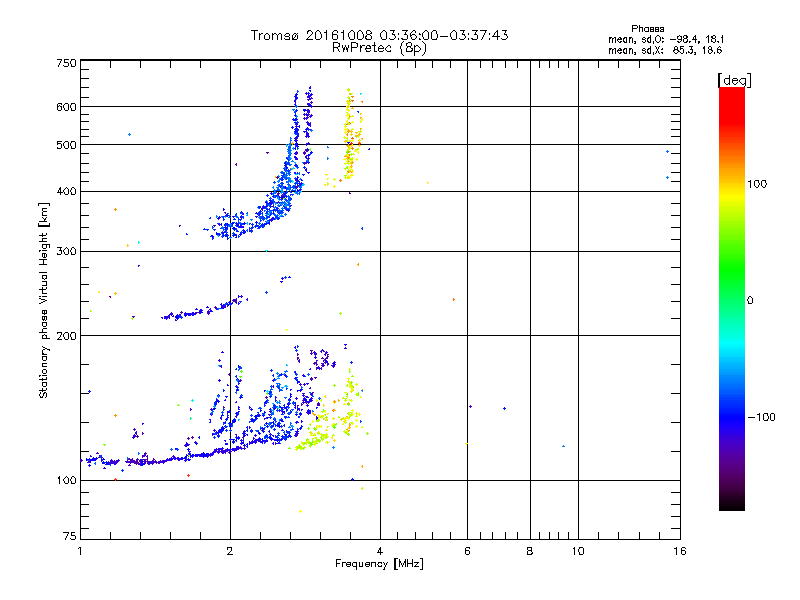Click the colorbar '-100' tick label
The width and height of the screenshot is (800, 600).
click(x=761, y=417)
